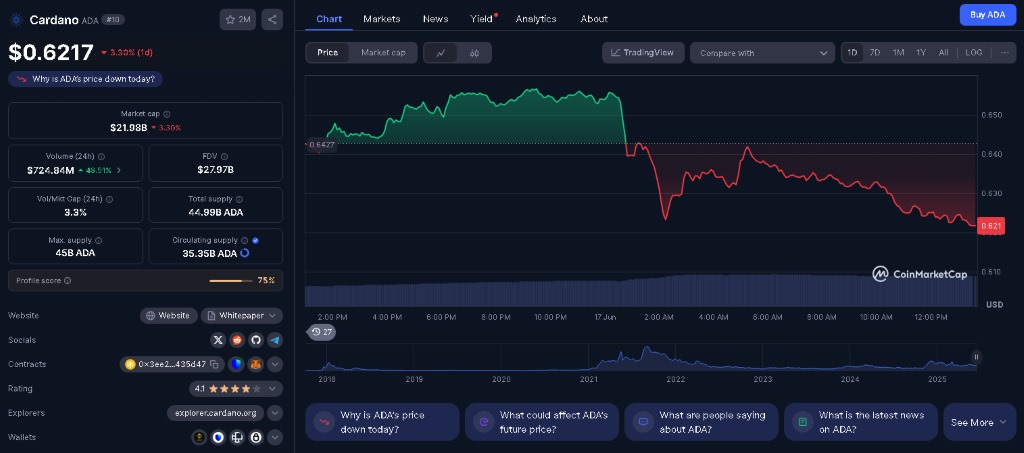
Task: Open the Chart tab
Action: 329,19
